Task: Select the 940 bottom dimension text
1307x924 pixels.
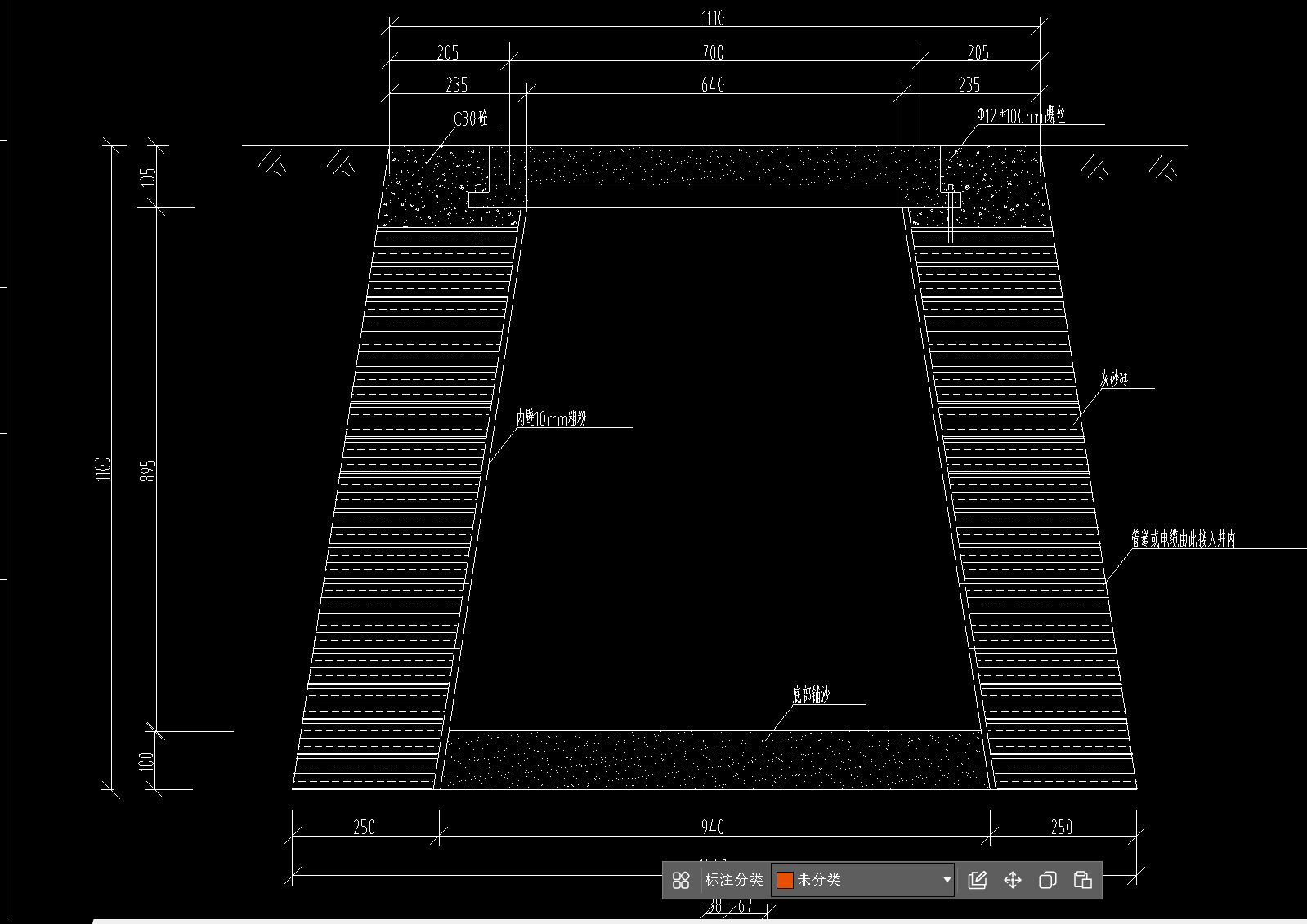Action: pyautogui.click(x=713, y=827)
